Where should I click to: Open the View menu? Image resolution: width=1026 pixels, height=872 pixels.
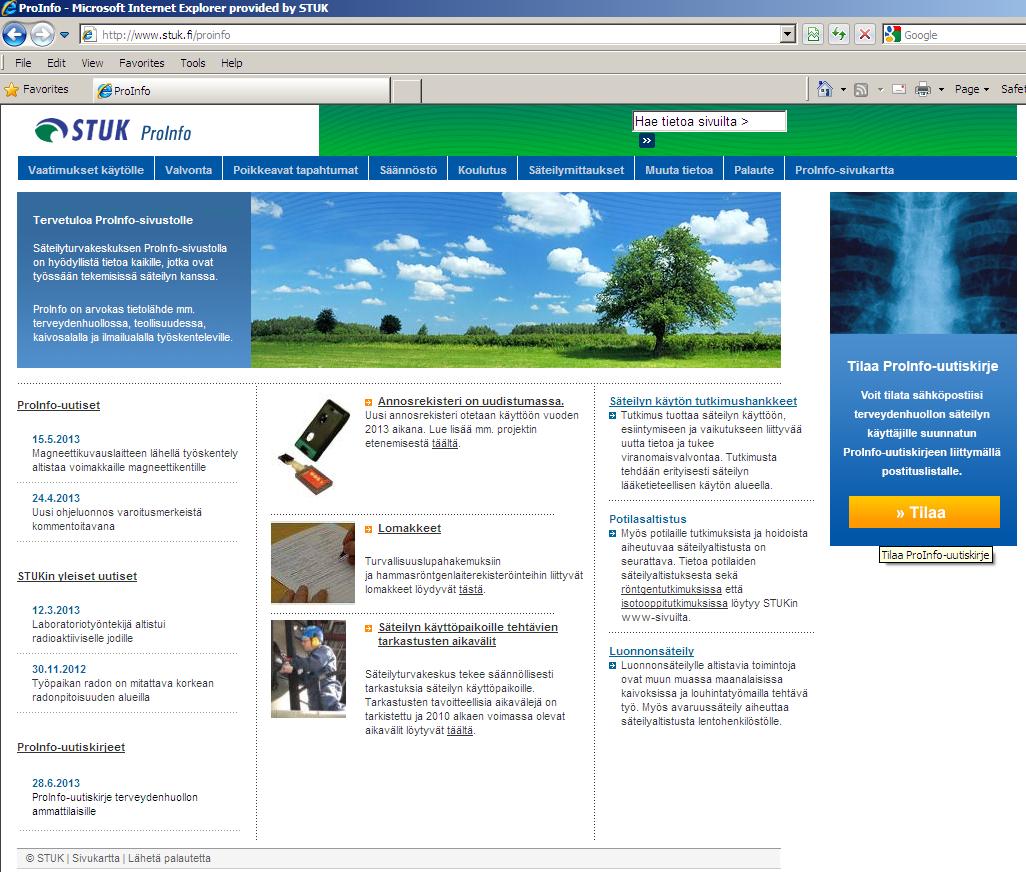point(92,63)
